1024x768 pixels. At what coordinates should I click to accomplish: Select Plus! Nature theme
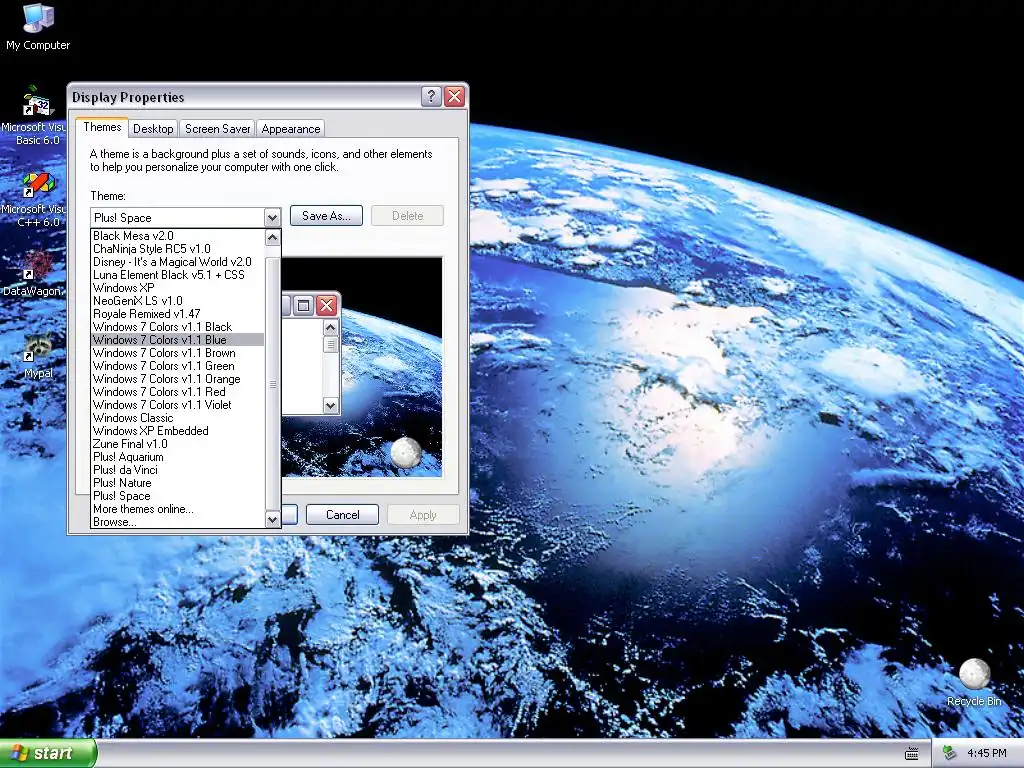pos(178,483)
